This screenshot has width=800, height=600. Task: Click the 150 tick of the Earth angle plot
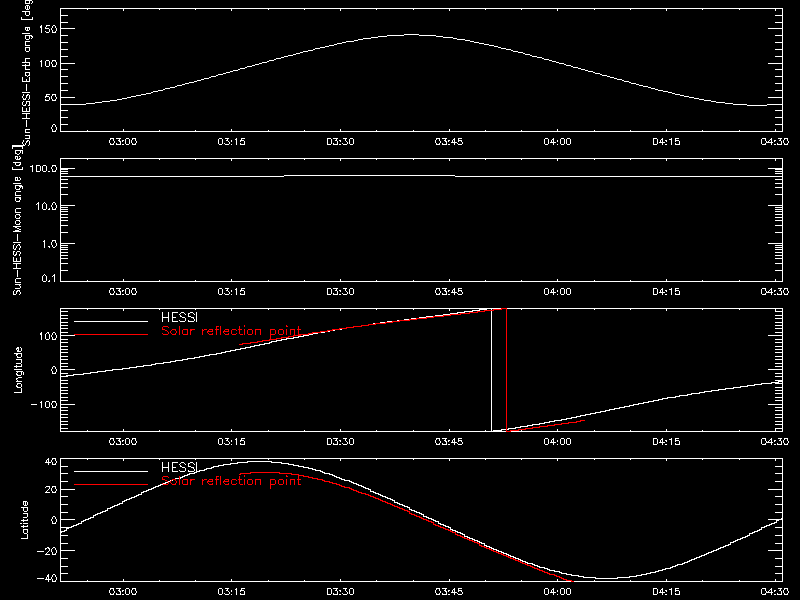[48, 29]
